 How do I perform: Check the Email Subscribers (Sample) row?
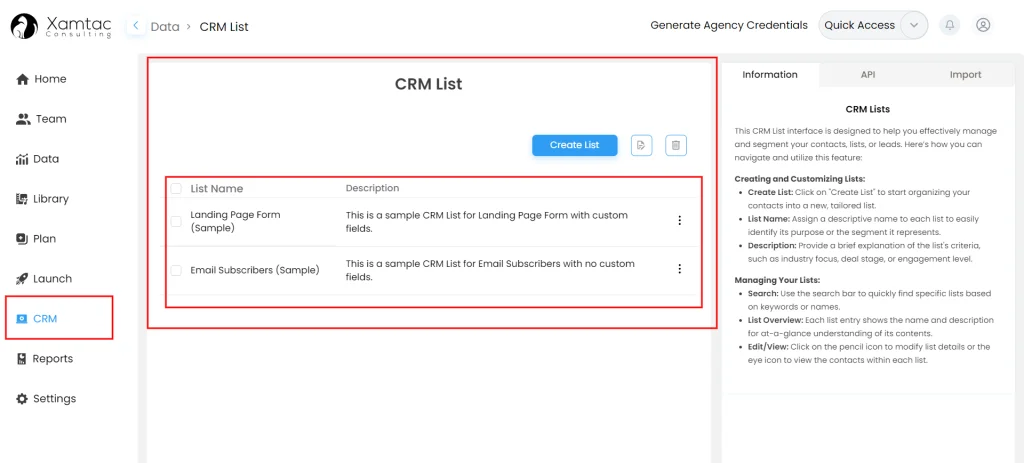[x=176, y=270]
